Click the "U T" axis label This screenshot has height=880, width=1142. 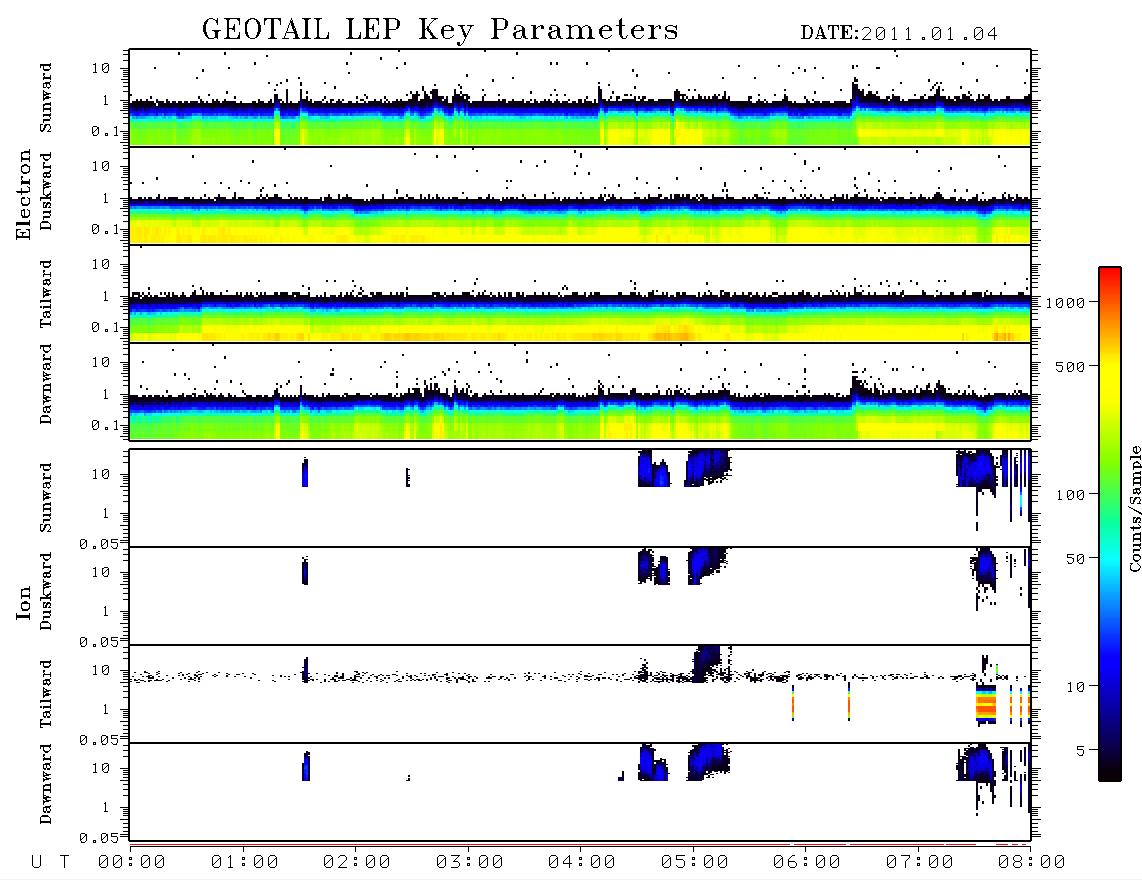[x=50, y=863]
